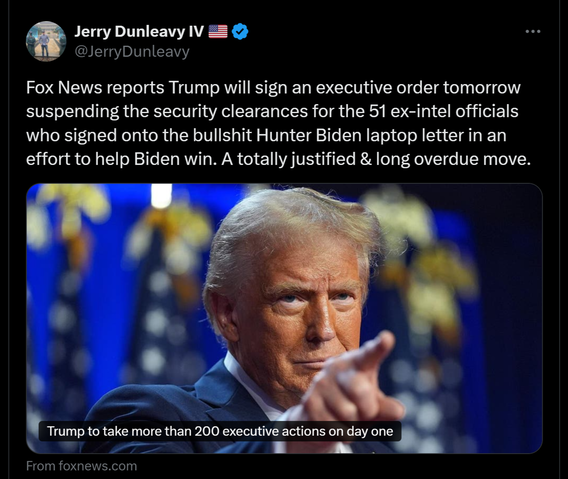Click the words "Fox News reports" in tweet

click(95, 88)
